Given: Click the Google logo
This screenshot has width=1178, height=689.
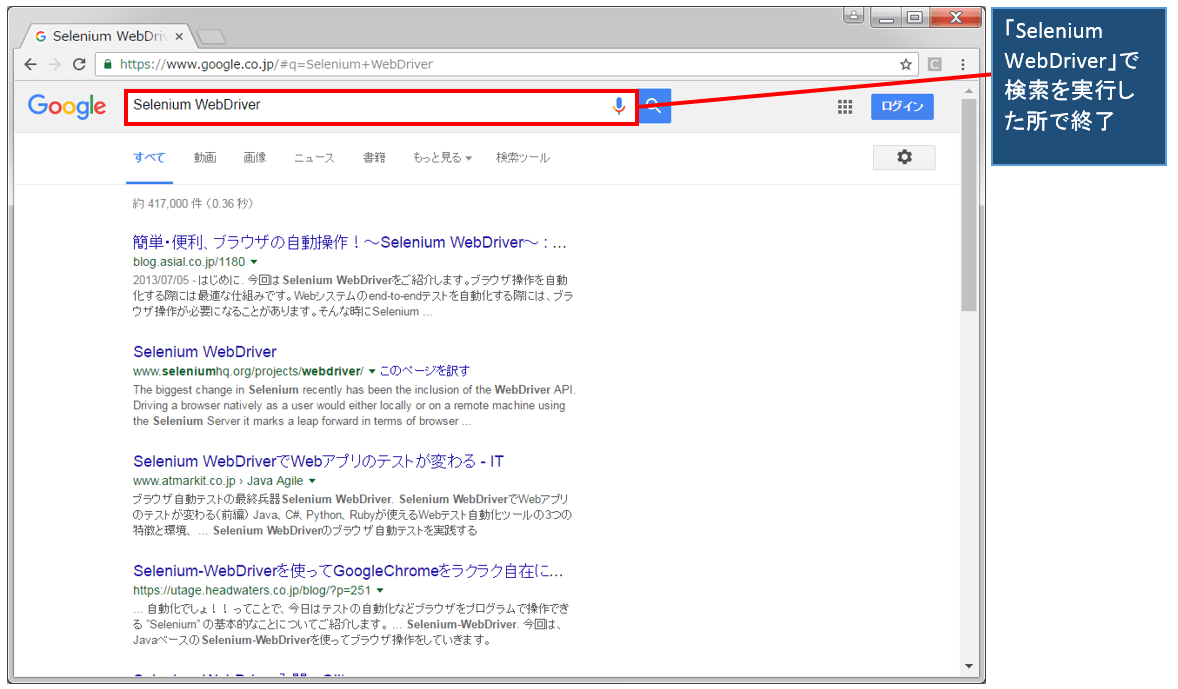Looking at the screenshot, I should [67, 107].
